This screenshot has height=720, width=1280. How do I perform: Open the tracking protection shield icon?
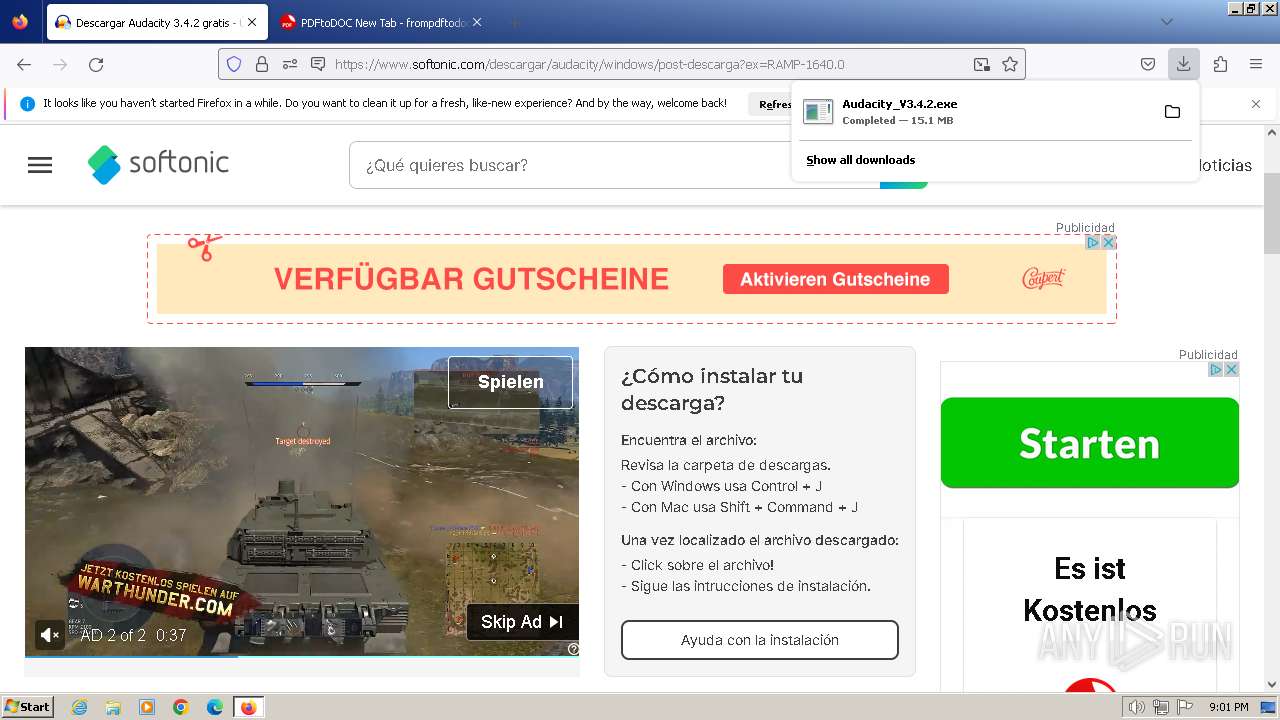234,64
